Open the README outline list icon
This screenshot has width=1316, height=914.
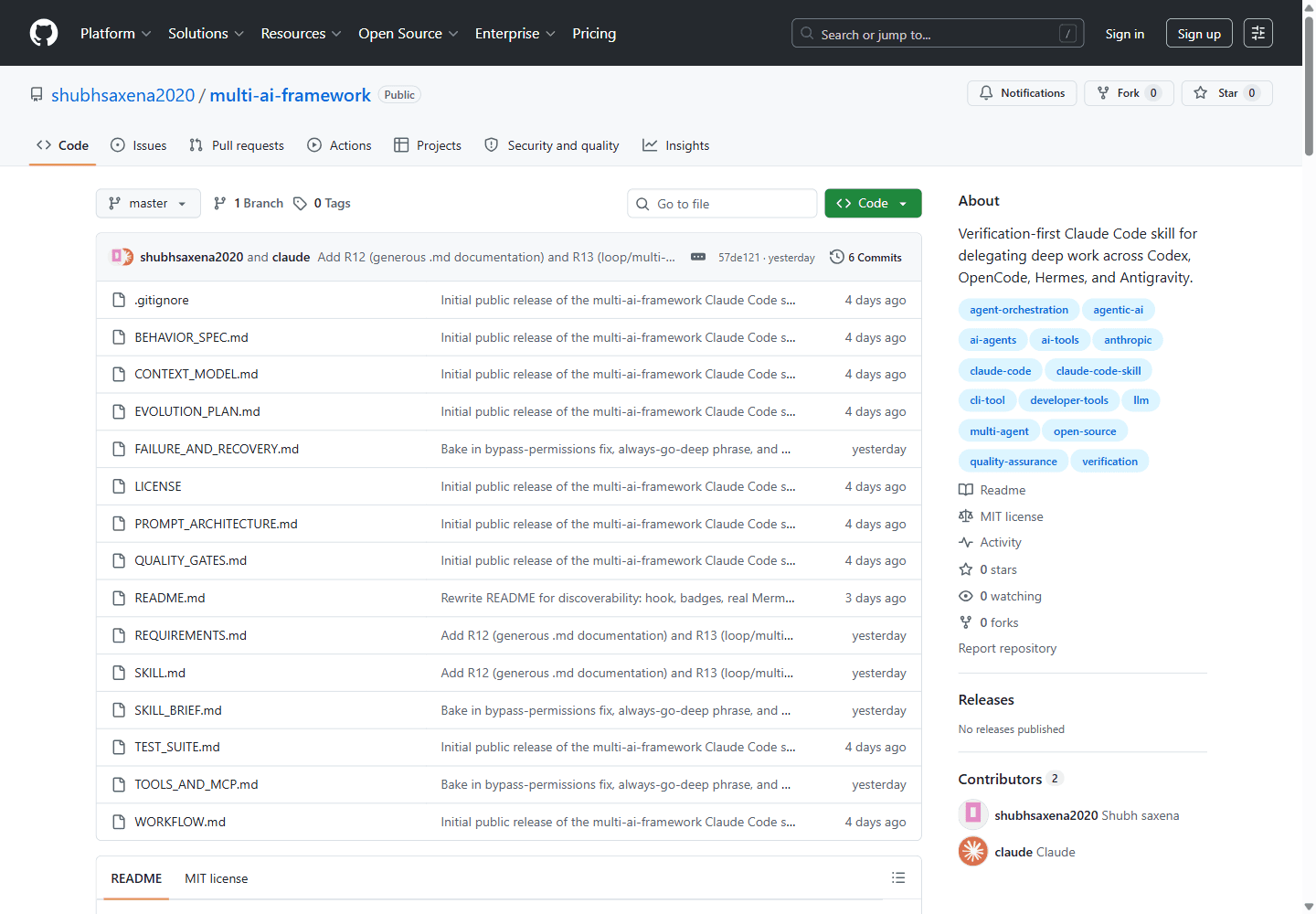[x=898, y=877]
